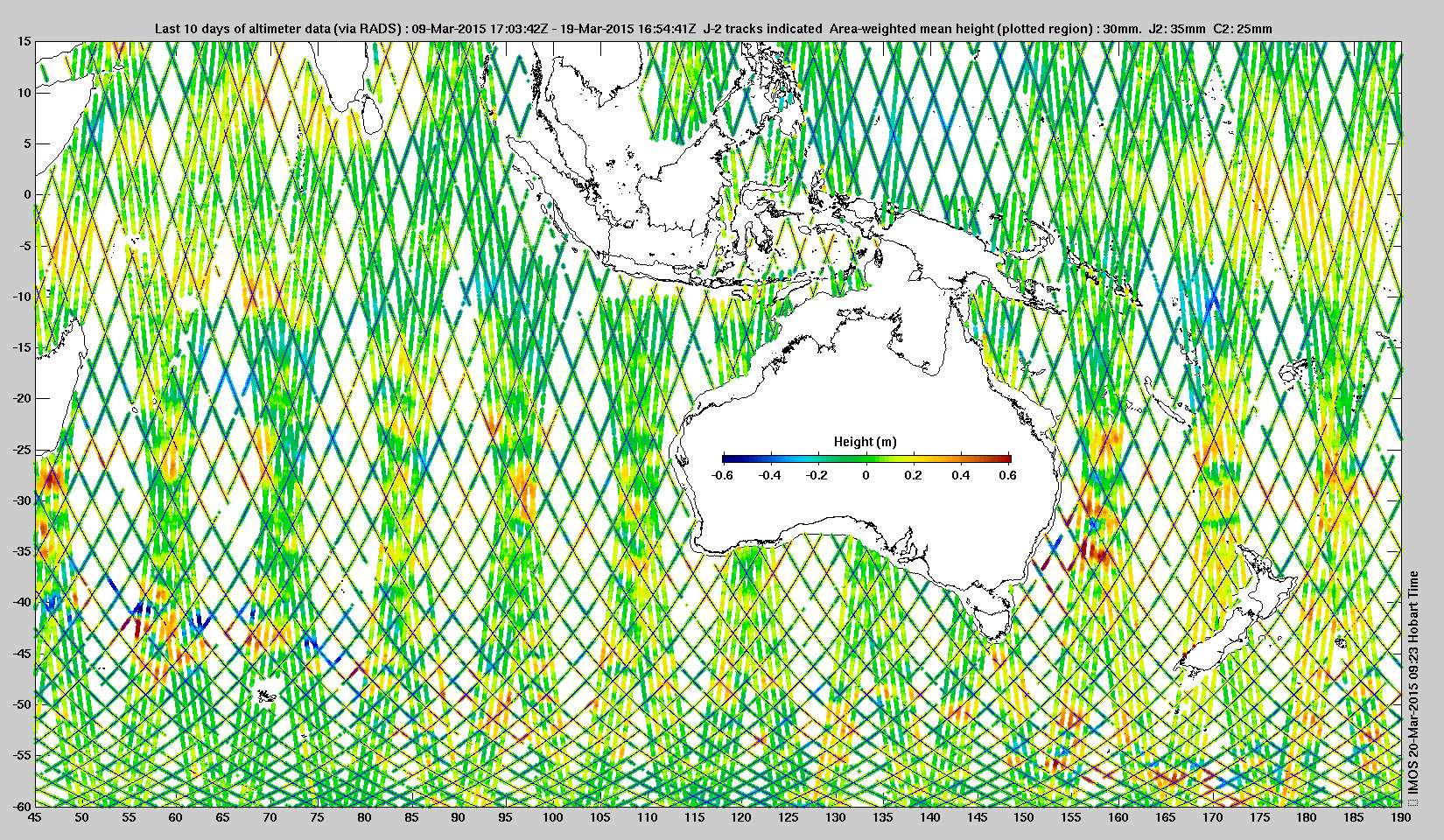
Task: Click the latitude axis tick label '-50'
Action: coord(23,704)
